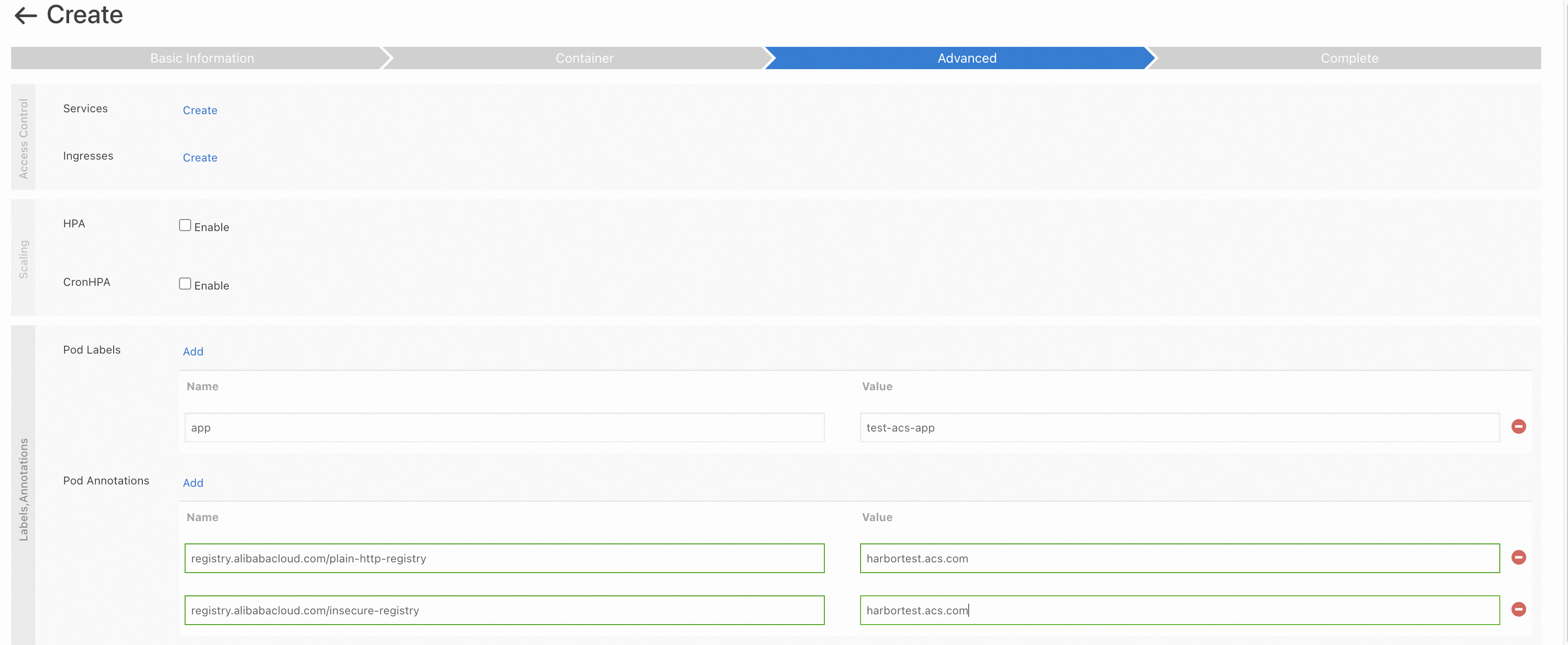1568x645 pixels.
Task: Create a new Ingress
Action: (199, 158)
